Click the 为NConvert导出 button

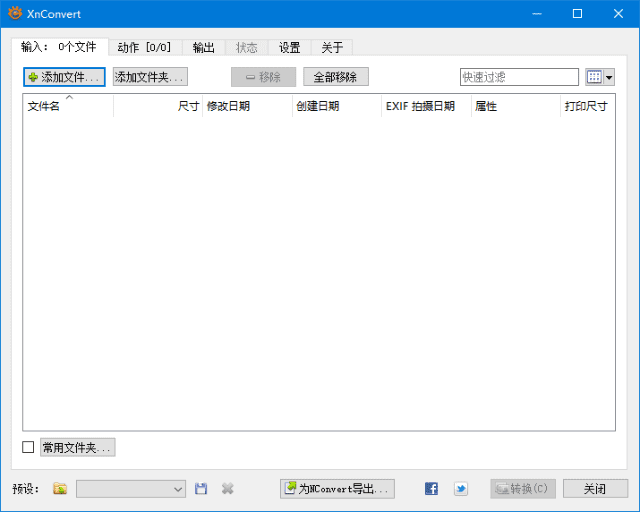tap(337, 489)
